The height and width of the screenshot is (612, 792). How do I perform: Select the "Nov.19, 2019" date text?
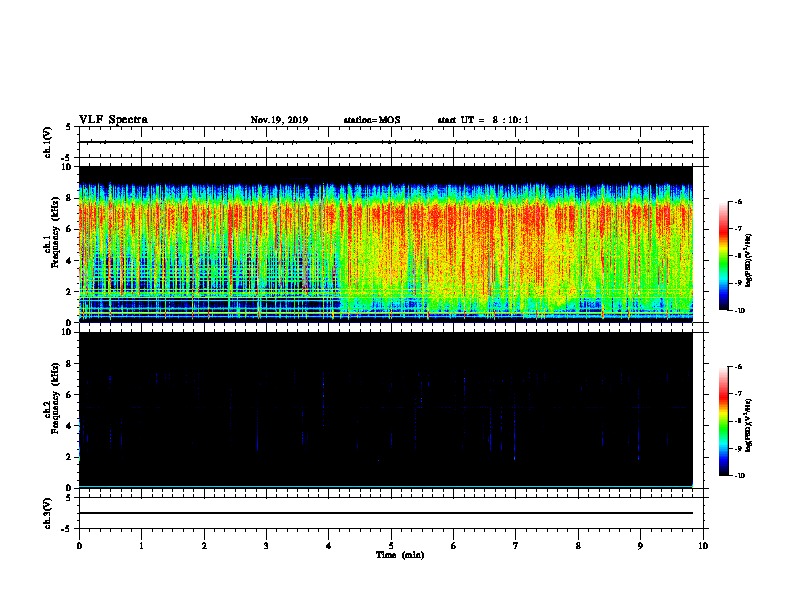279,120
